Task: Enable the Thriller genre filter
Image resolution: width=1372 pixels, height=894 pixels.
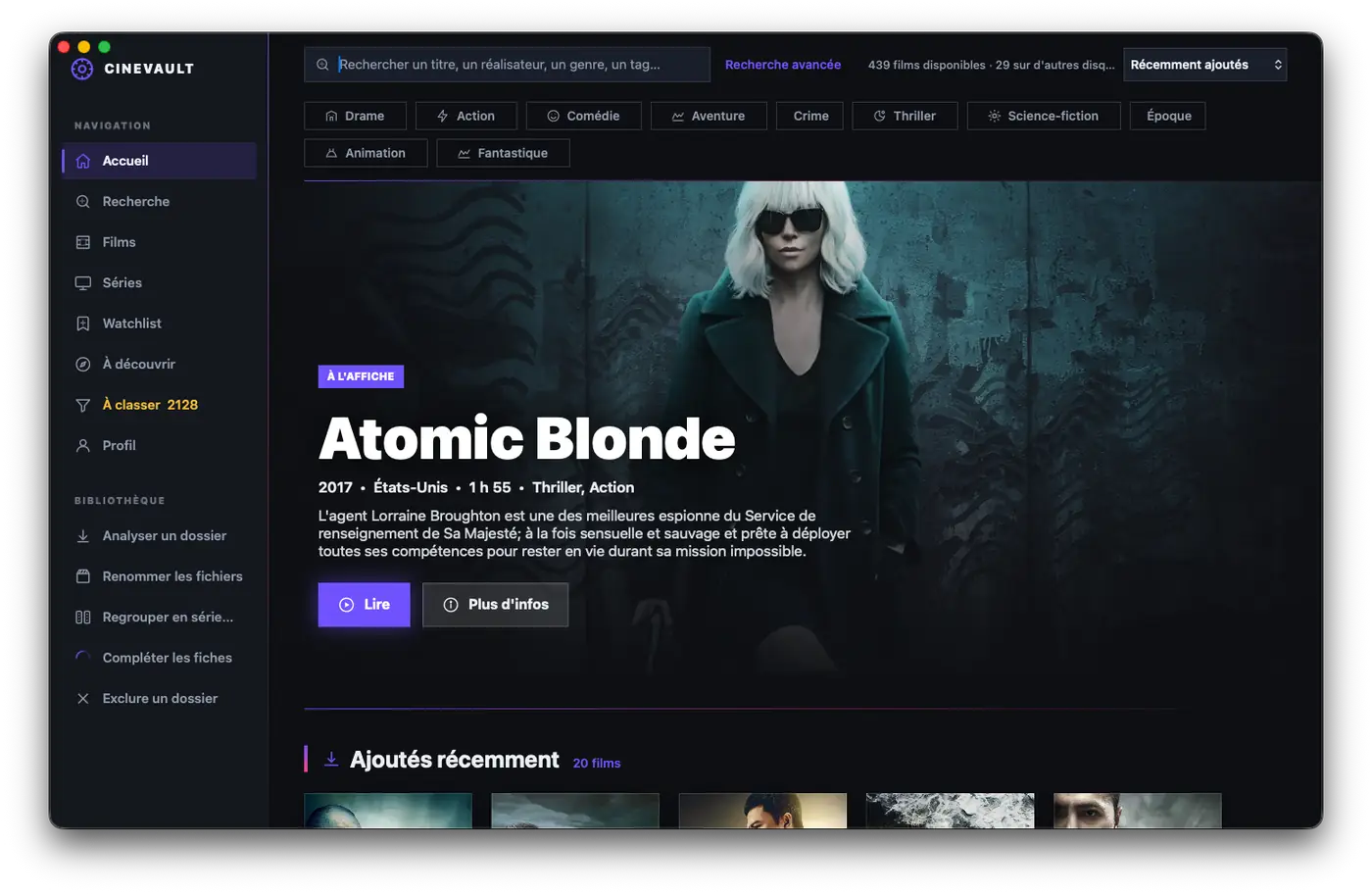Action: (905, 116)
